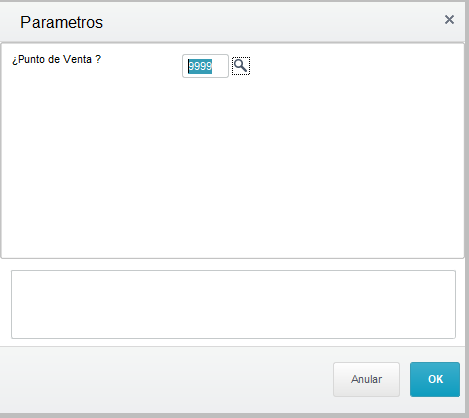469x418 pixels.
Task: Close the Parametros dialog with X
Action: click(449, 20)
